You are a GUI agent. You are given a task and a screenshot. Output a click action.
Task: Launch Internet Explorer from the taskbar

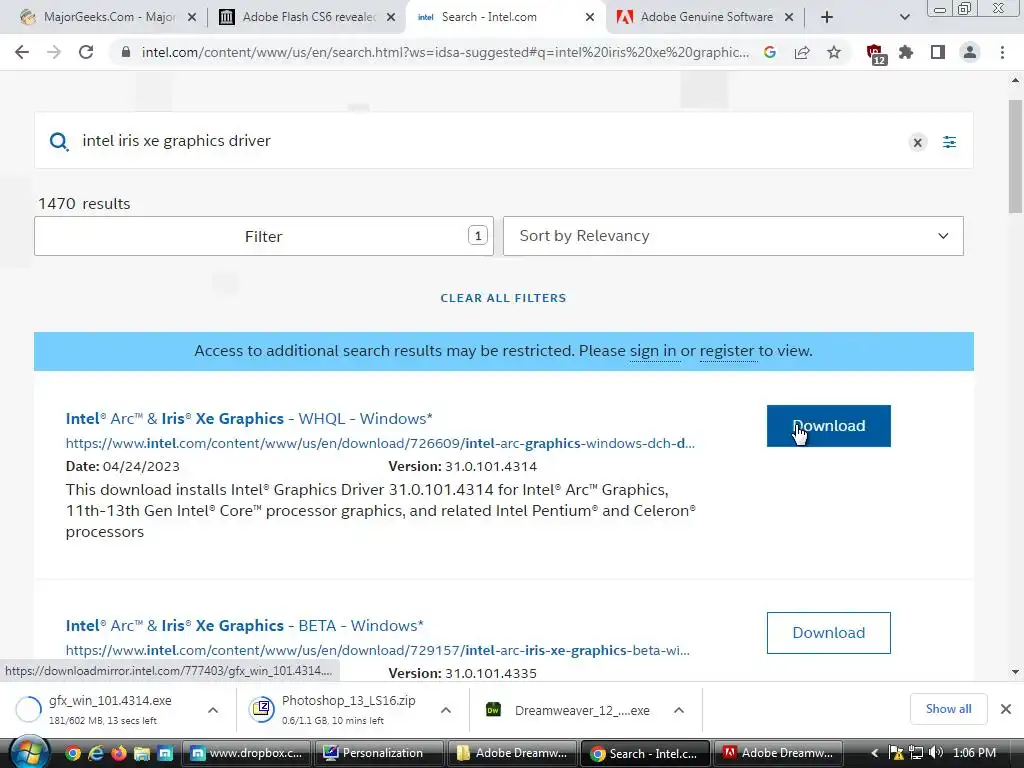pyautogui.click(x=96, y=753)
